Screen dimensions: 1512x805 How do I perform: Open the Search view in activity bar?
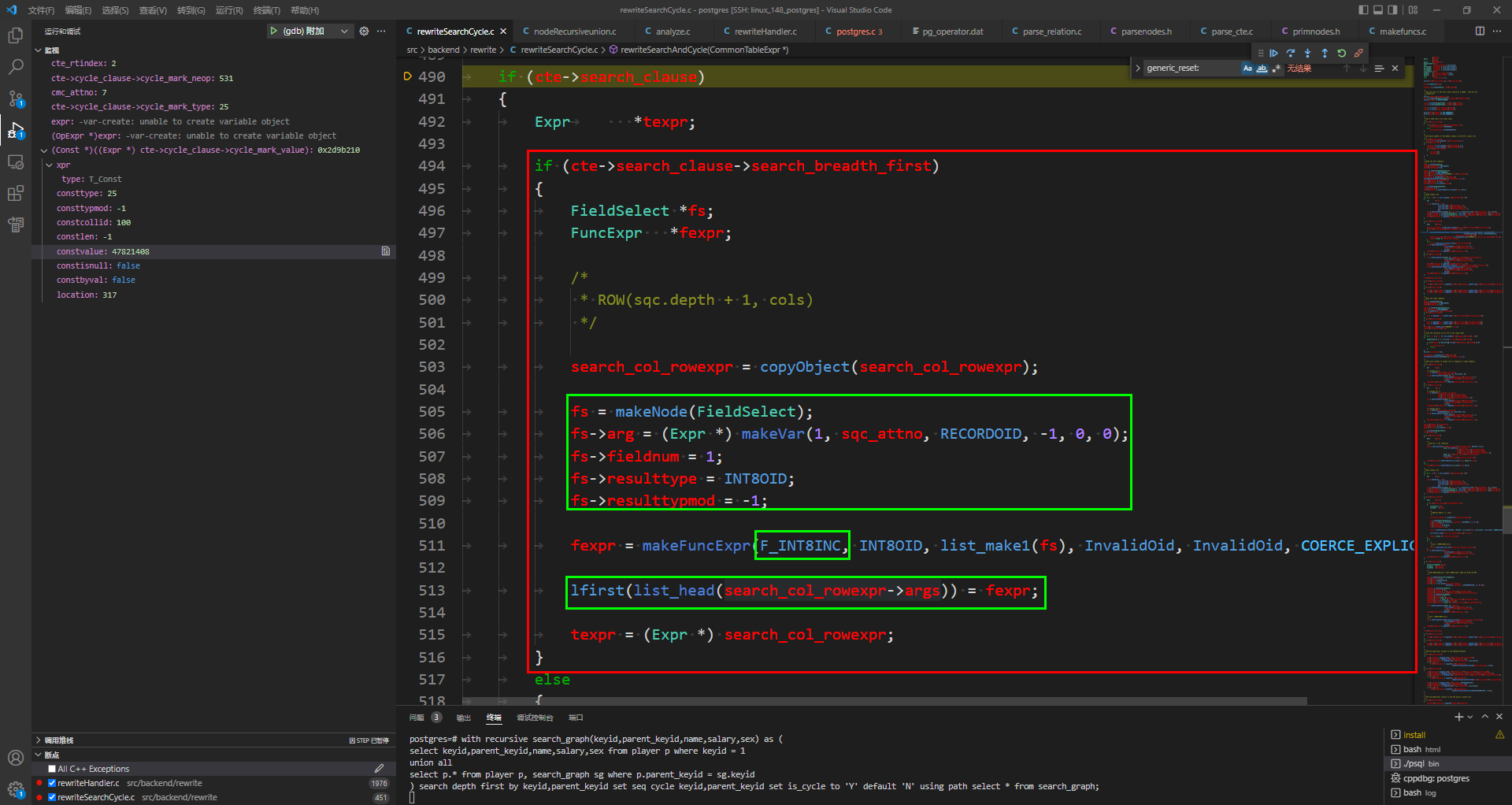(16, 67)
